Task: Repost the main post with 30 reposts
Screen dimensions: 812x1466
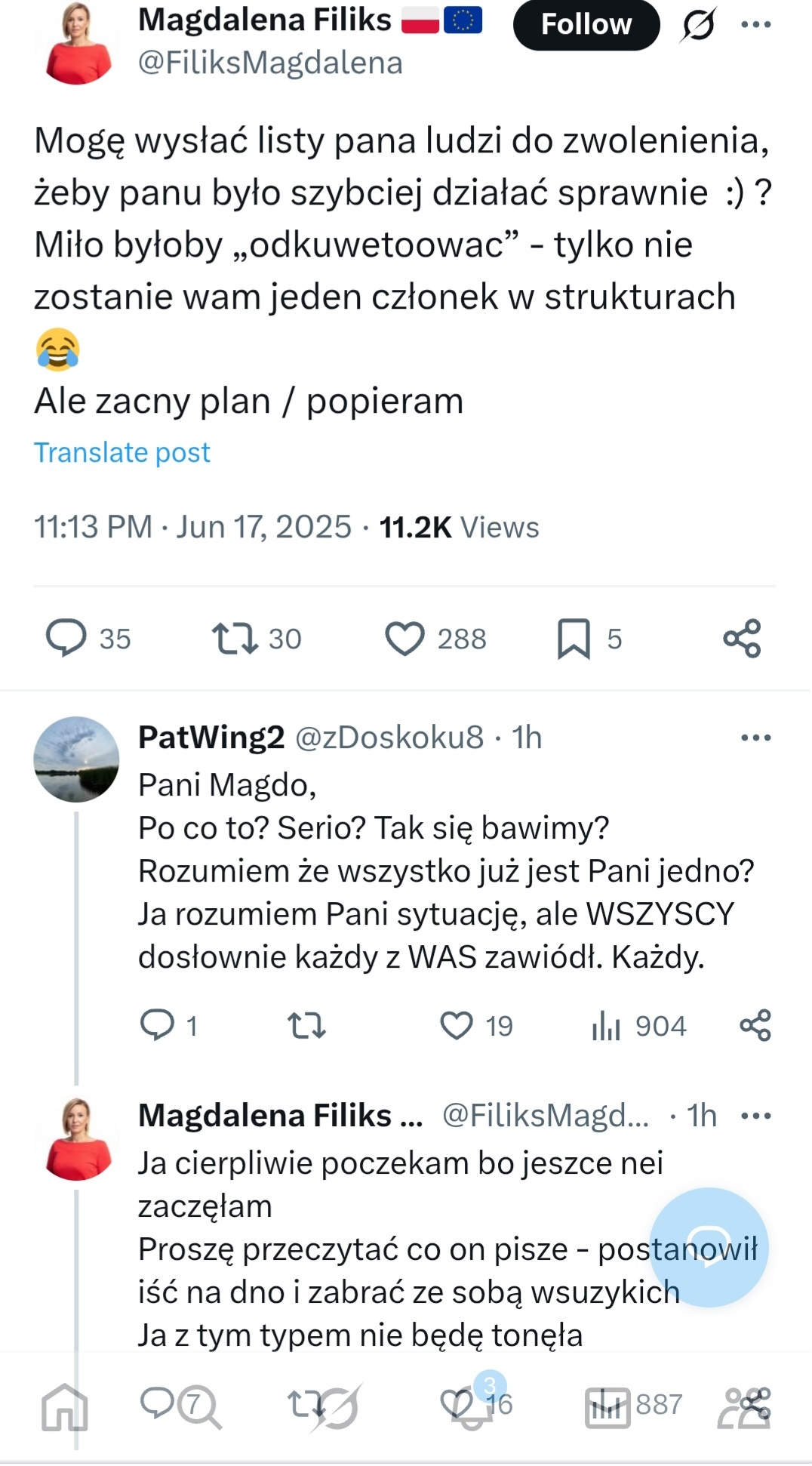Action: (x=235, y=638)
